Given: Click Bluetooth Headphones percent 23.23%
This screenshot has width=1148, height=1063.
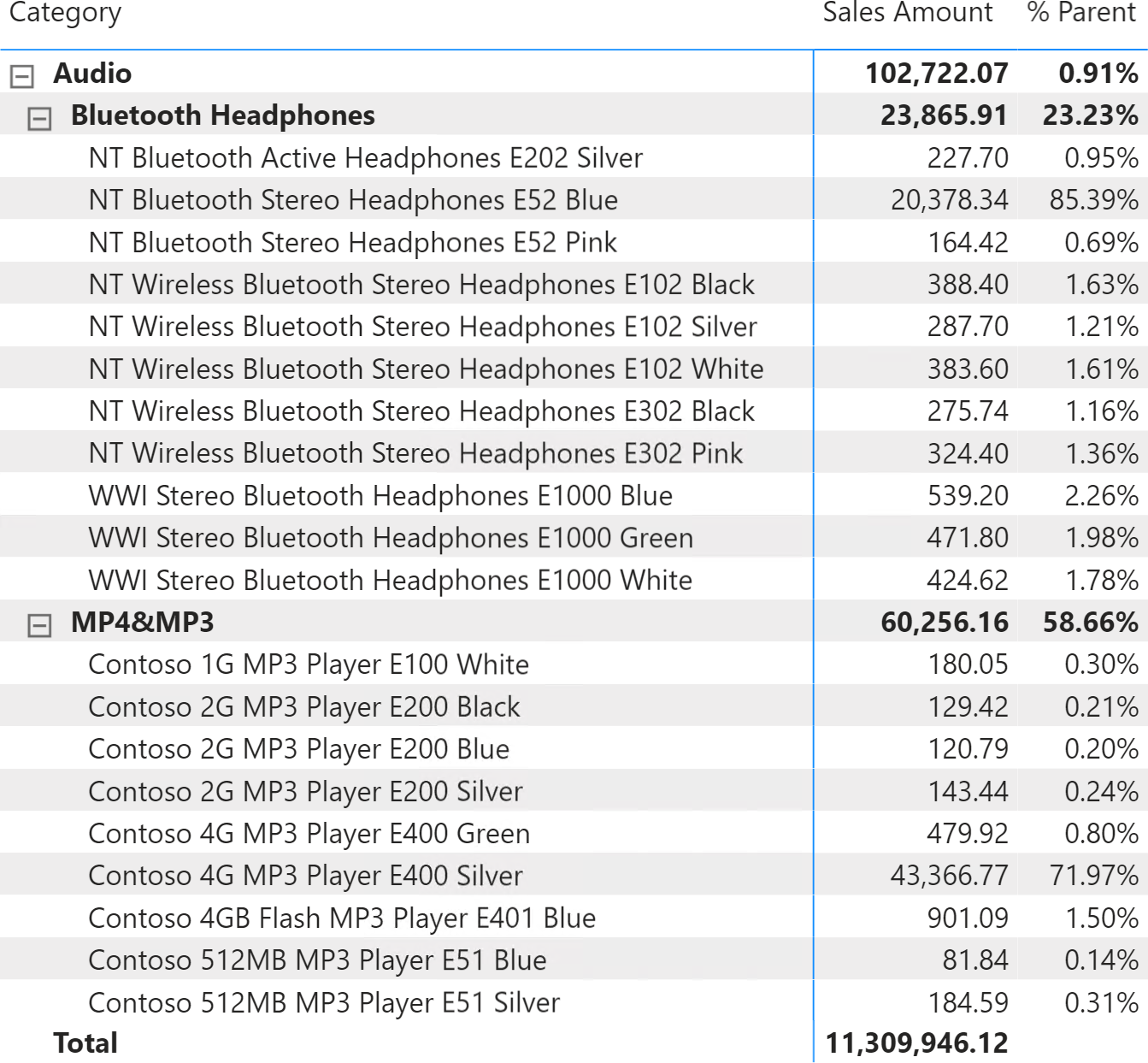Looking at the screenshot, I should click(1091, 115).
